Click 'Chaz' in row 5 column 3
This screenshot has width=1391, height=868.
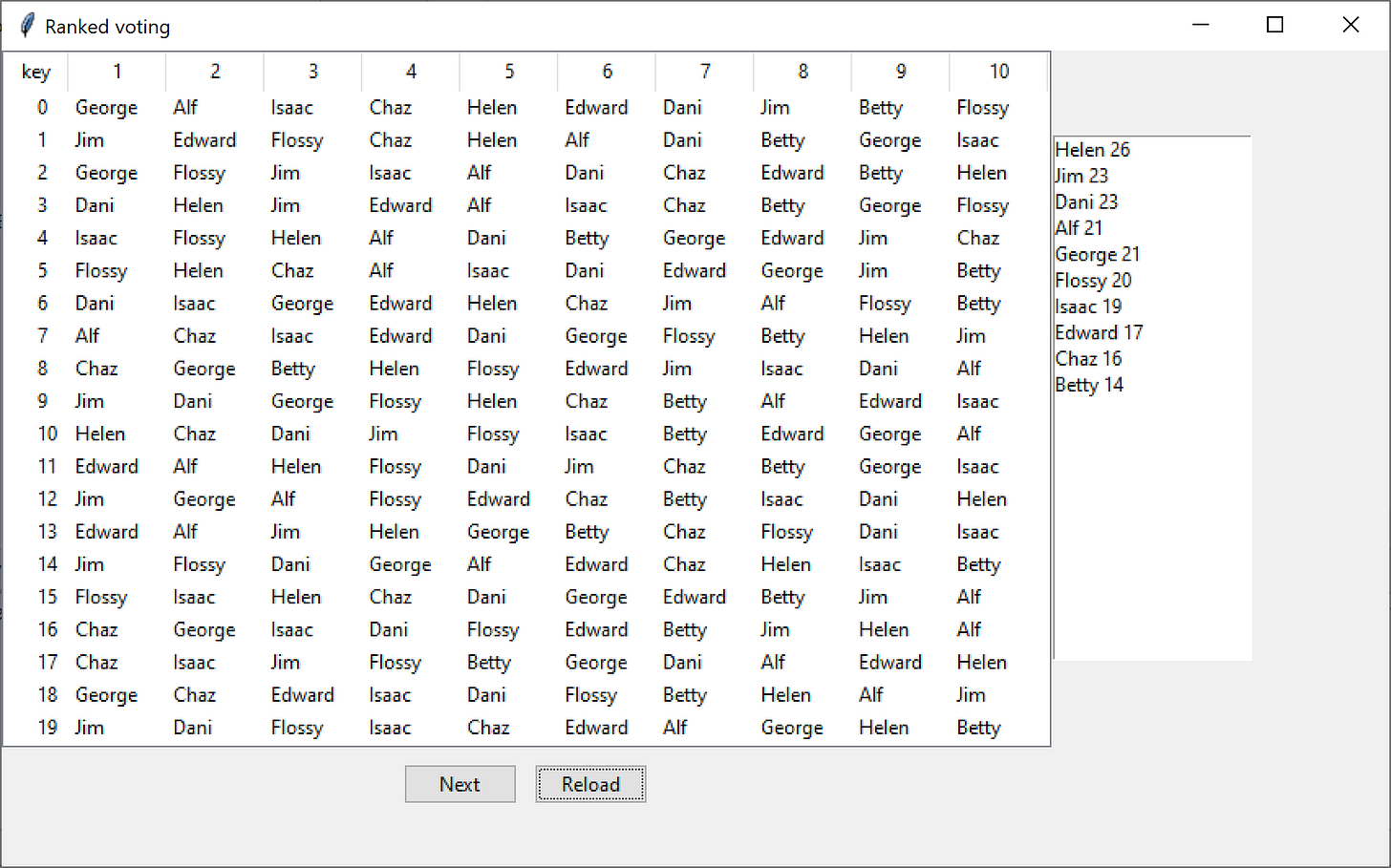[292, 270]
